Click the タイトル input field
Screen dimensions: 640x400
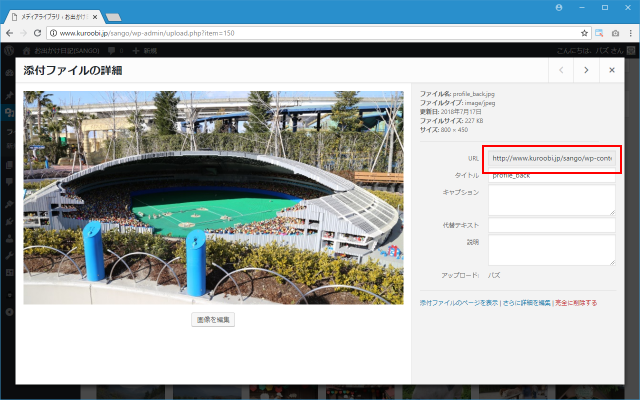click(x=552, y=176)
